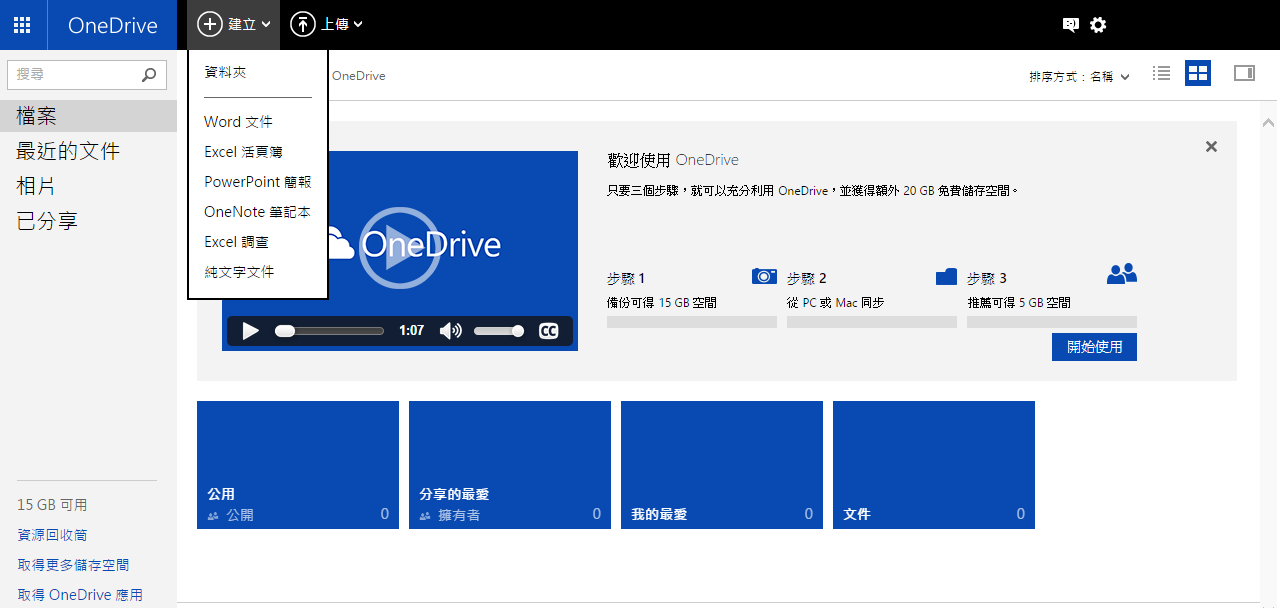1280x608 pixels.
Task: Click the video progress seek bar
Action: tap(329, 331)
